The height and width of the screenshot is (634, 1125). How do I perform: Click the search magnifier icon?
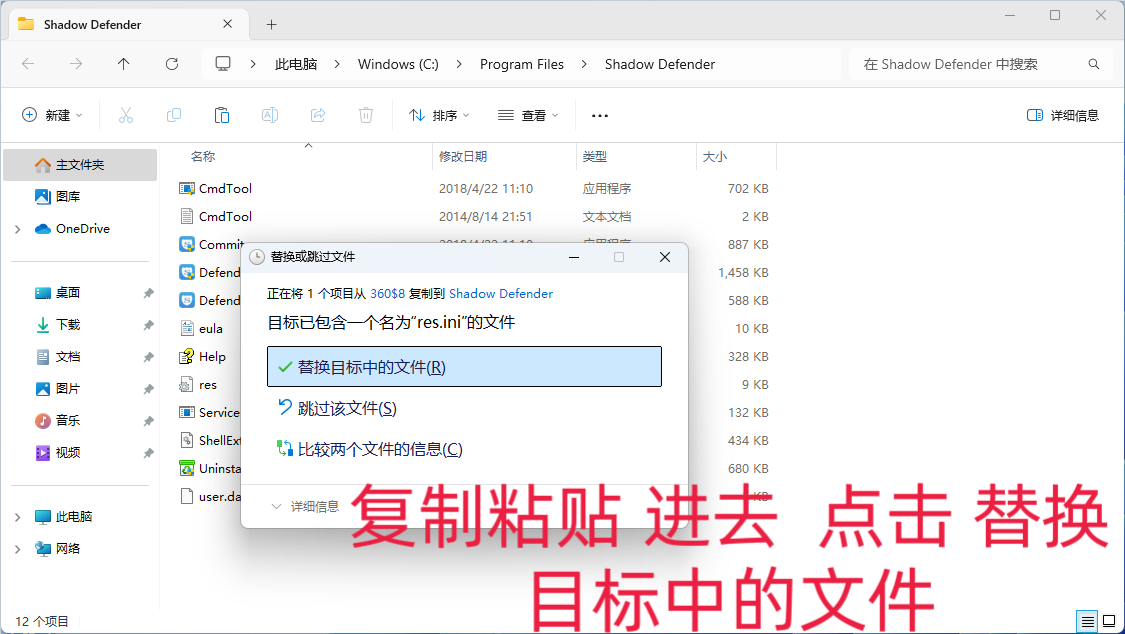(x=1093, y=64)
